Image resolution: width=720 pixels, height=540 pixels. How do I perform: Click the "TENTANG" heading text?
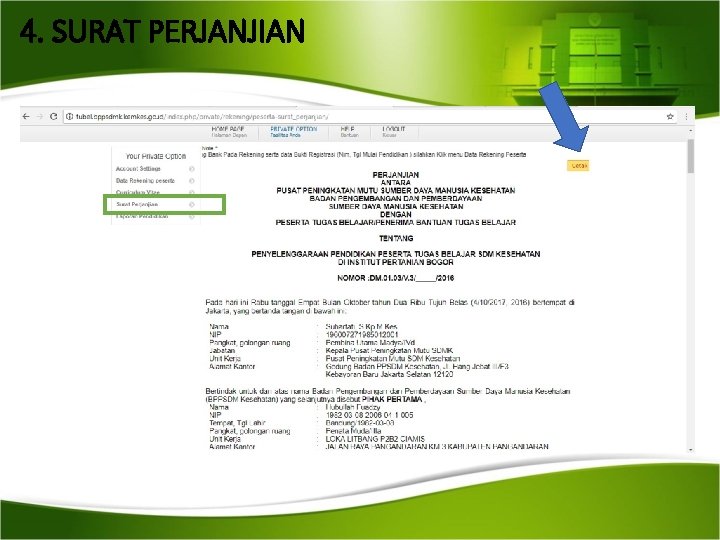pyautogui.click(x=396, y=238)
